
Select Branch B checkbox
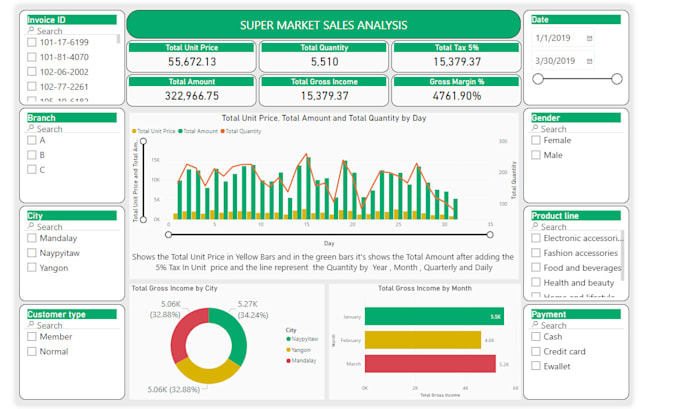click(32, 155)
